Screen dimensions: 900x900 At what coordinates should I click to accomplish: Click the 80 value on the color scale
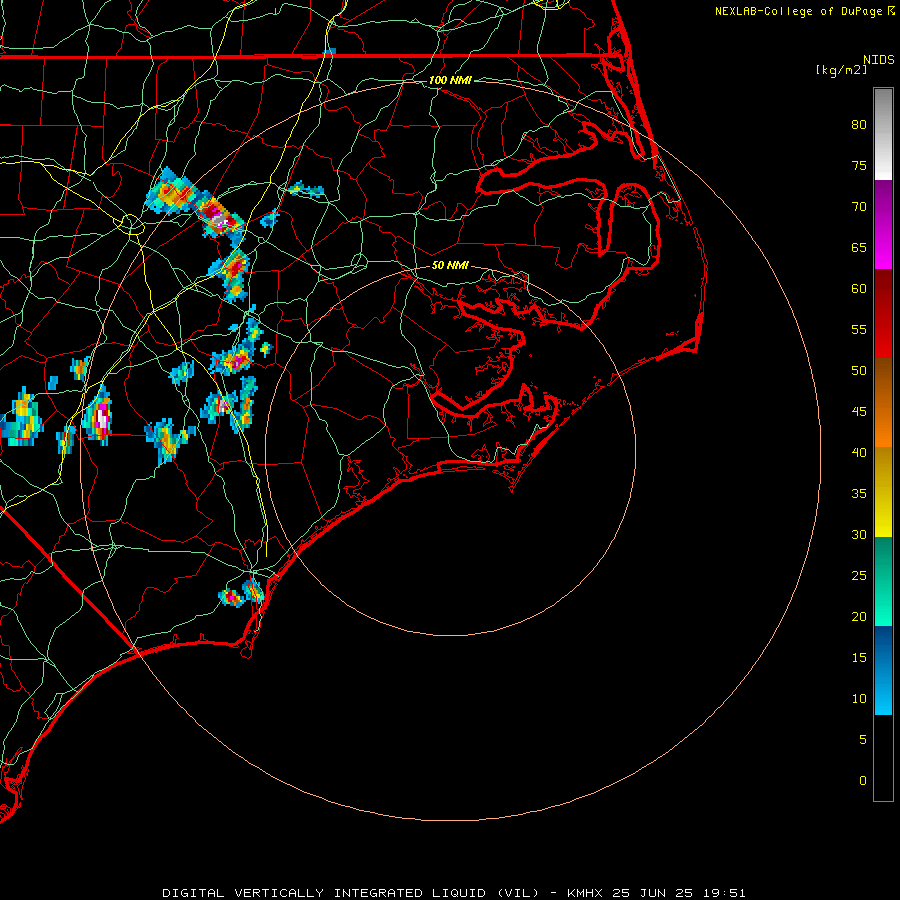point(859,125)
